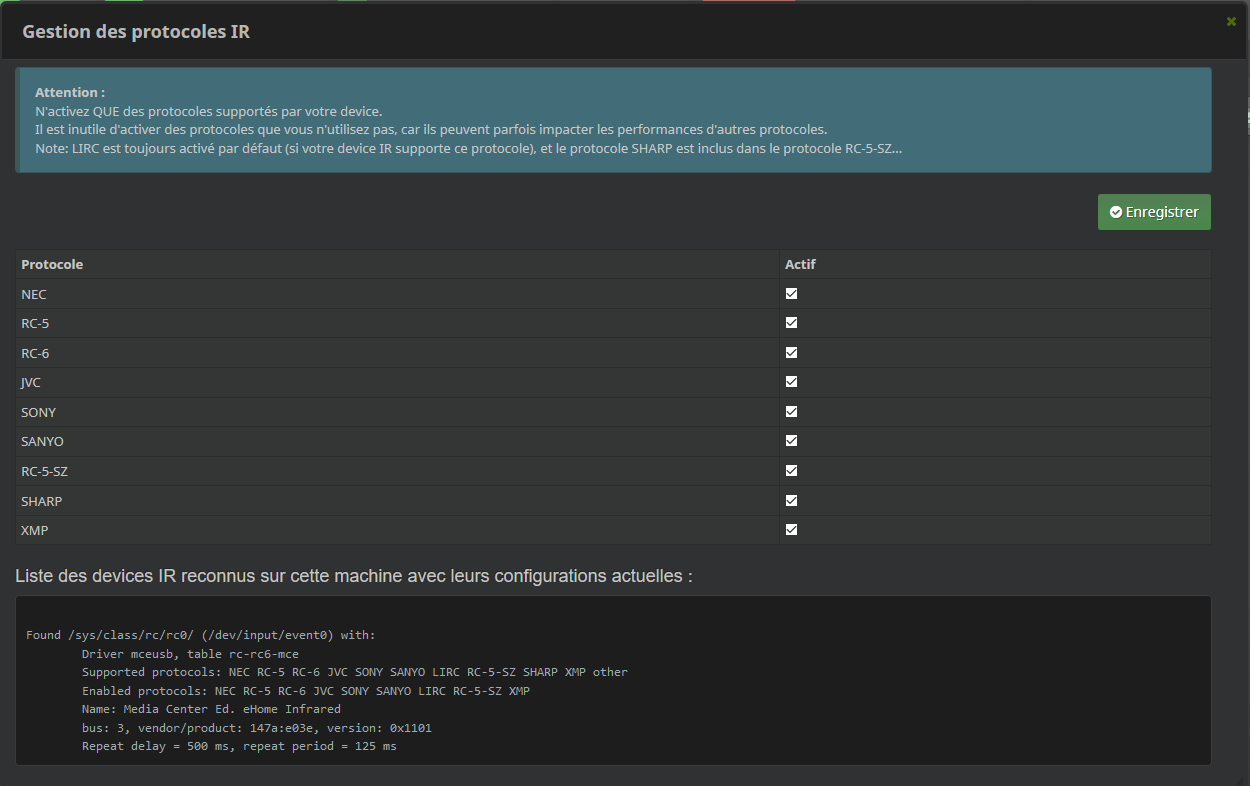Click the Protocole column header
This screenshot has width=1250, height=786.
[52, 265]
